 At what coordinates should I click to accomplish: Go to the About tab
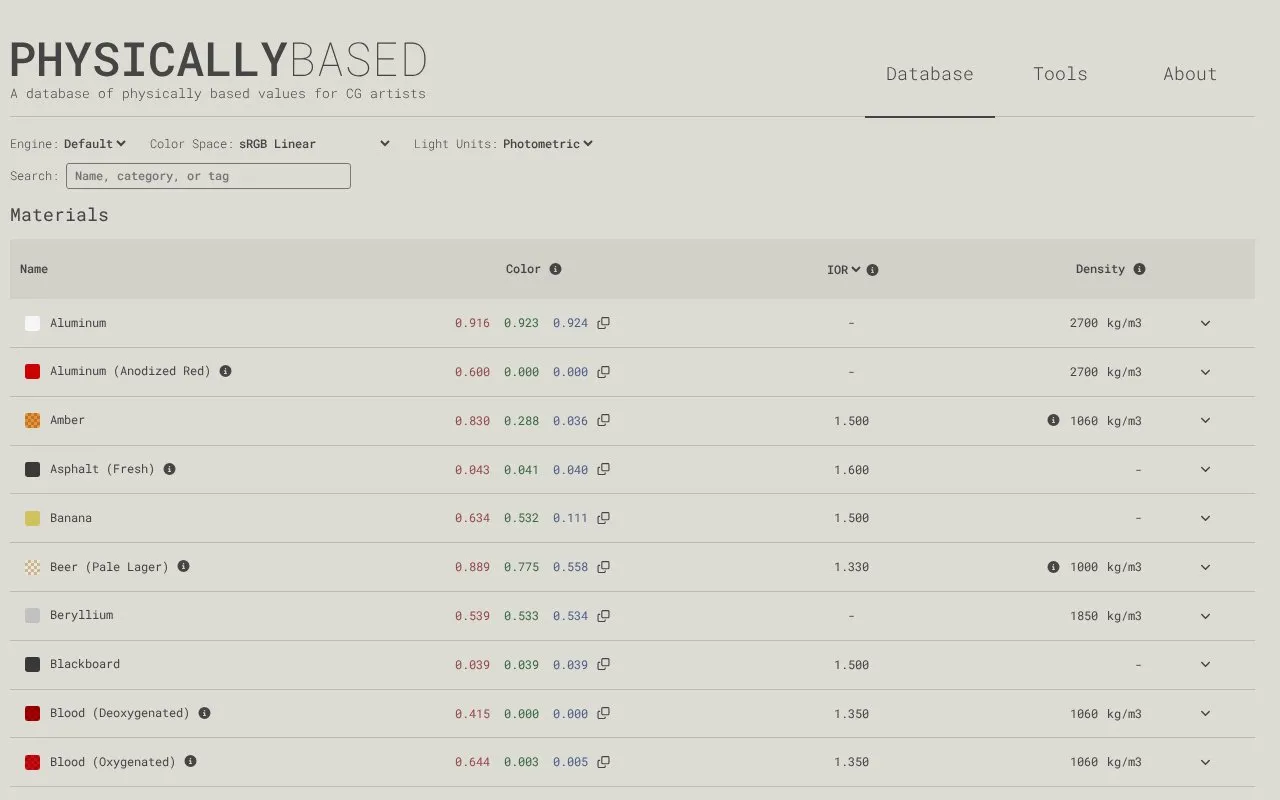[x=1190, y=74]
